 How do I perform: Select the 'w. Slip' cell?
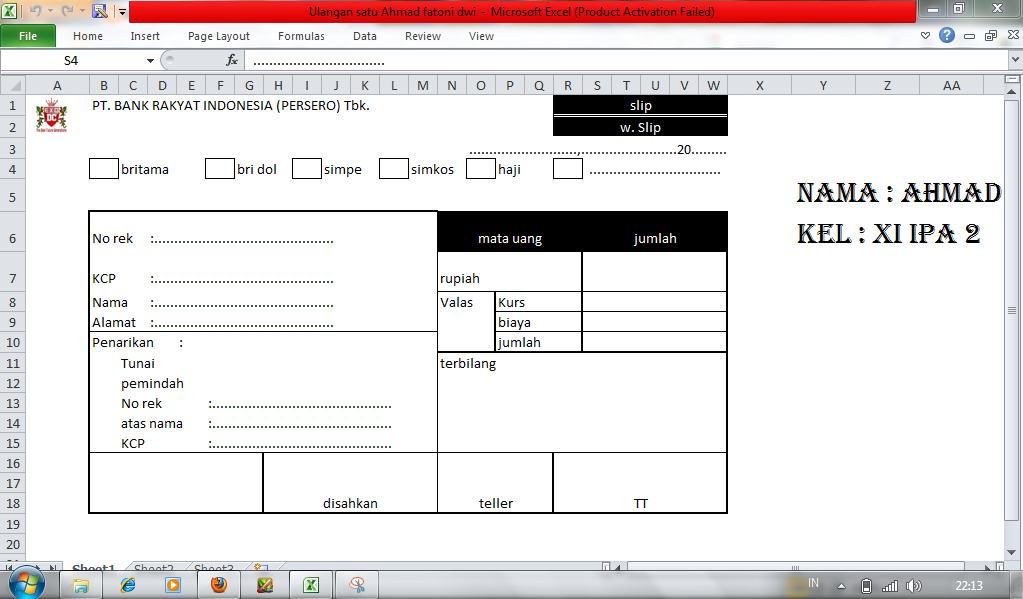click(x=640, y=127)
